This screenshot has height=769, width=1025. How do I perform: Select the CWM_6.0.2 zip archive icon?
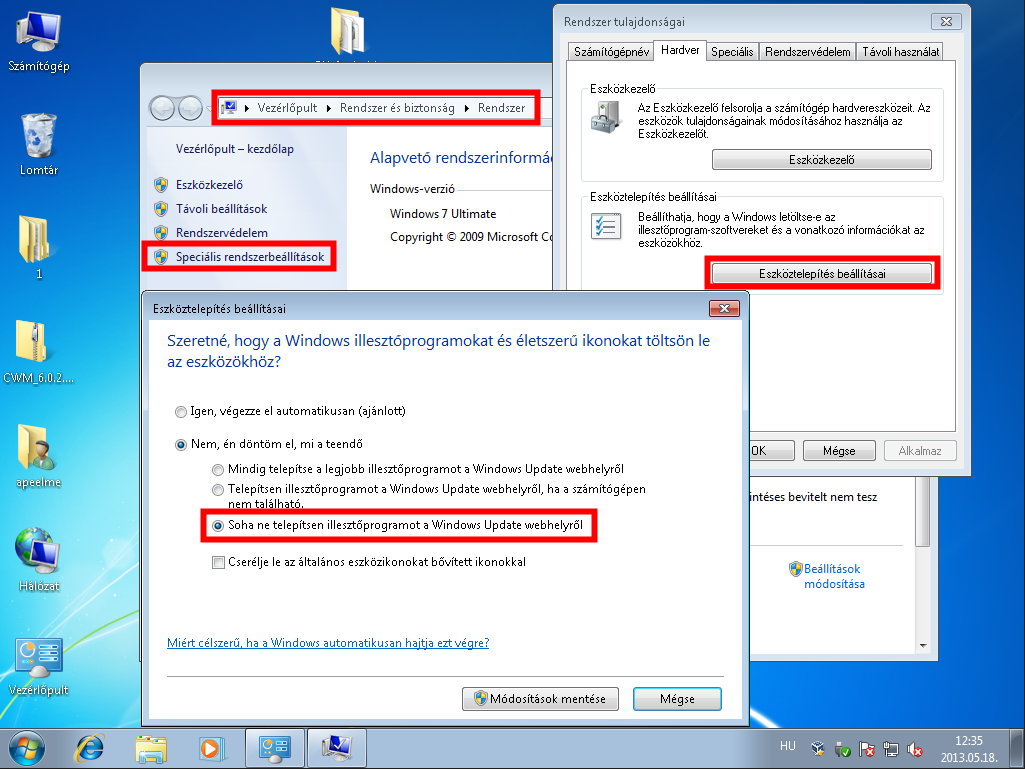[38, 350]
